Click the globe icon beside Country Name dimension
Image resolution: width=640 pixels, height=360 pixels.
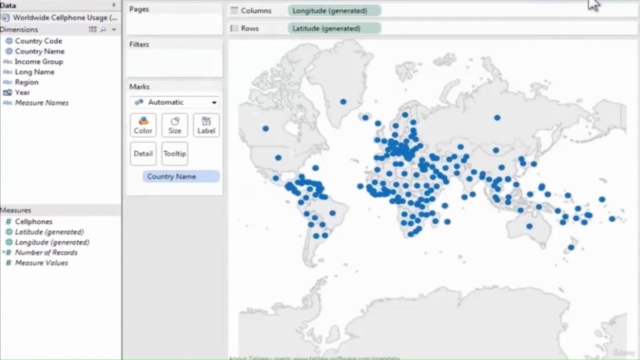(x=9, y=51)
